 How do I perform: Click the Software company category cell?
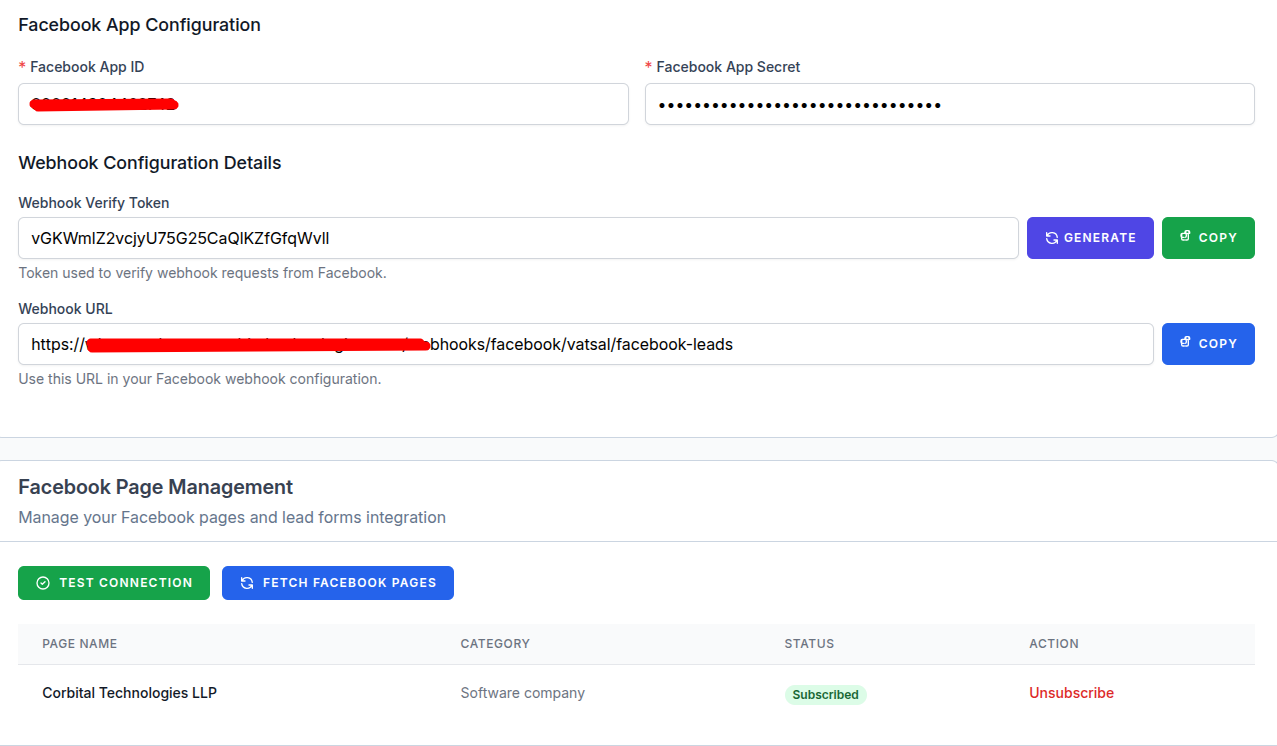point(522,693)
